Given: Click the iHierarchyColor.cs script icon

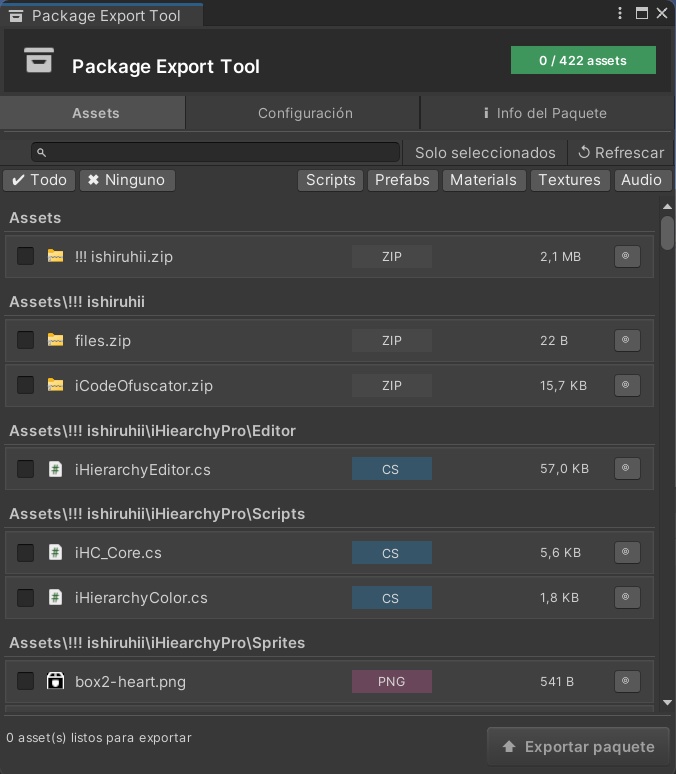Looking at the screenshot, I should tap(55, 597).
